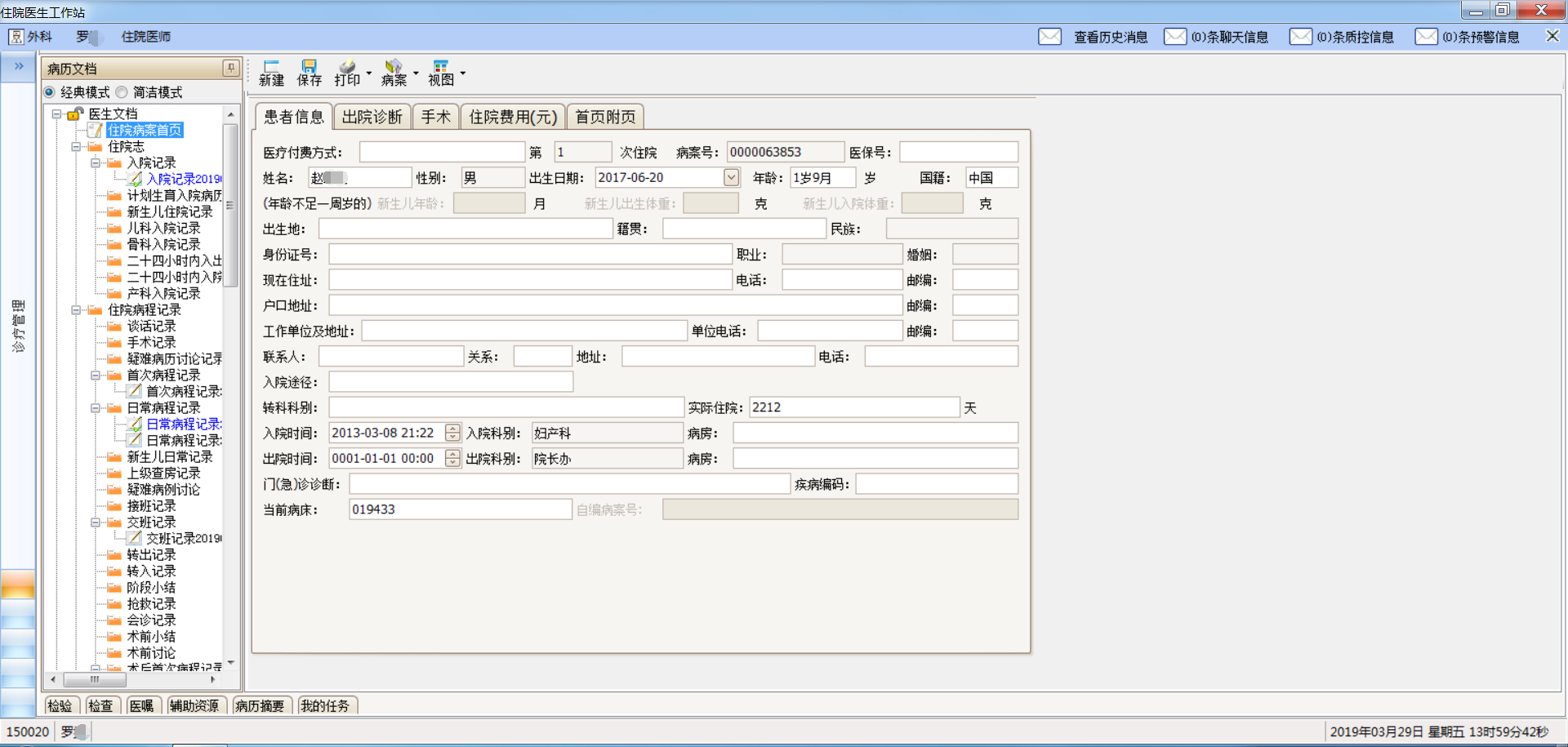Select the 住院病案首页 document in tree
Screen dimensions: 1568x747
click(145, 130)
